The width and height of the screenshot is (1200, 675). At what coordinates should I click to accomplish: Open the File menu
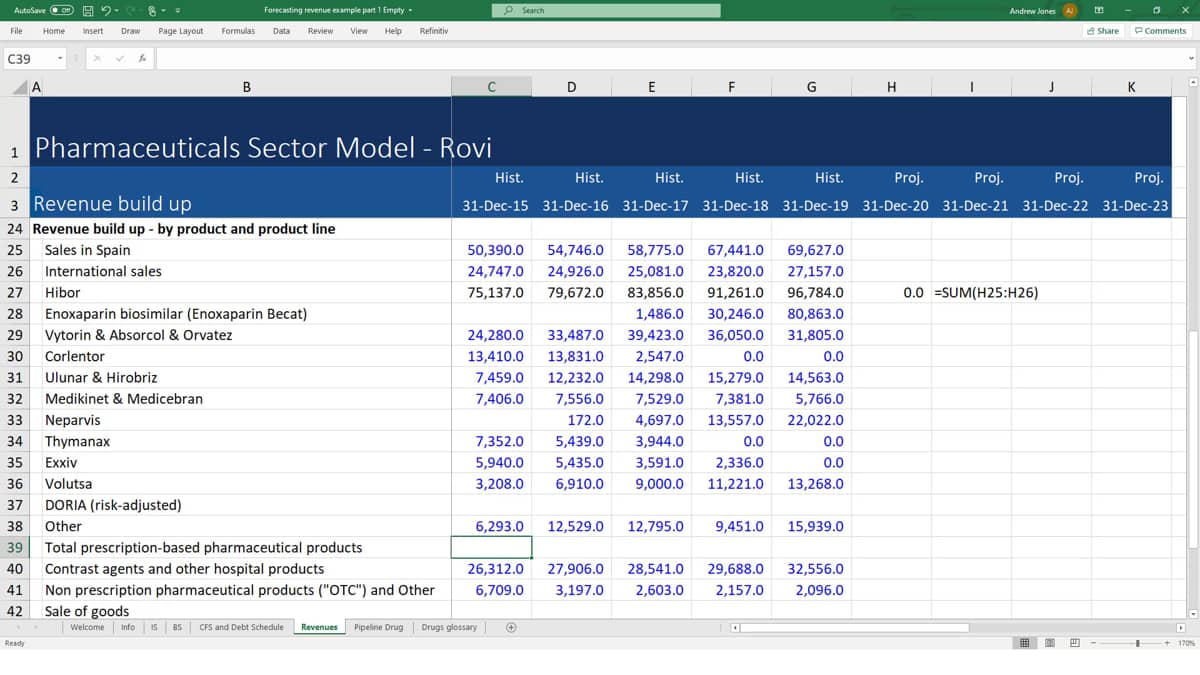17,31
